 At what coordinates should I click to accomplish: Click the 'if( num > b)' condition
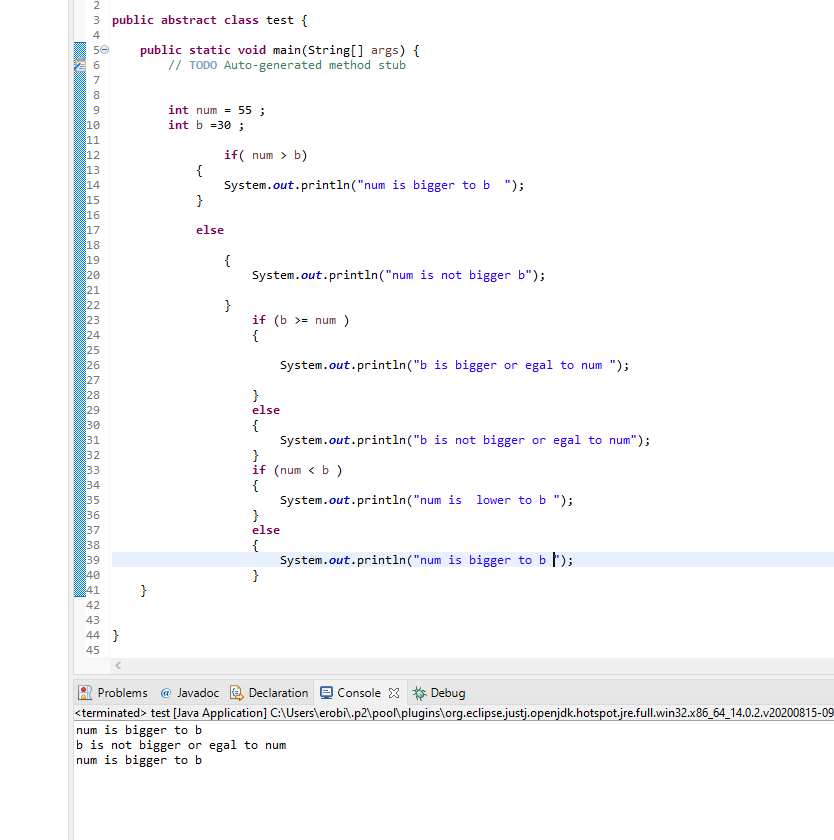[x=266, y=155]
